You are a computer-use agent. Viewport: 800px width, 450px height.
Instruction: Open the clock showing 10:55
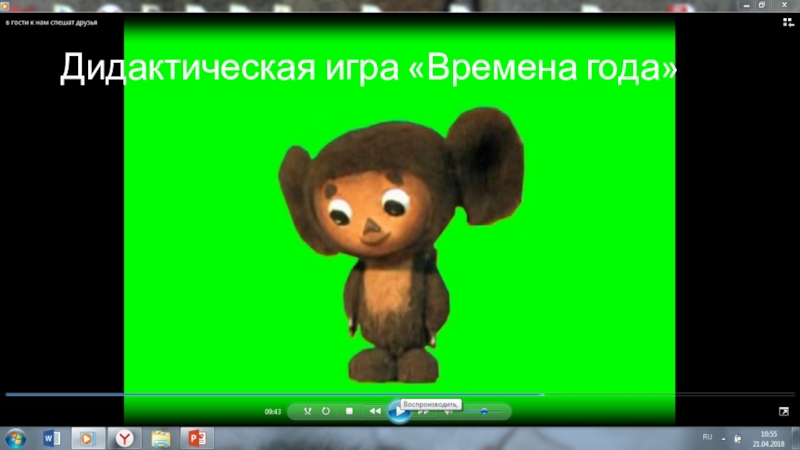click(768, 439)
